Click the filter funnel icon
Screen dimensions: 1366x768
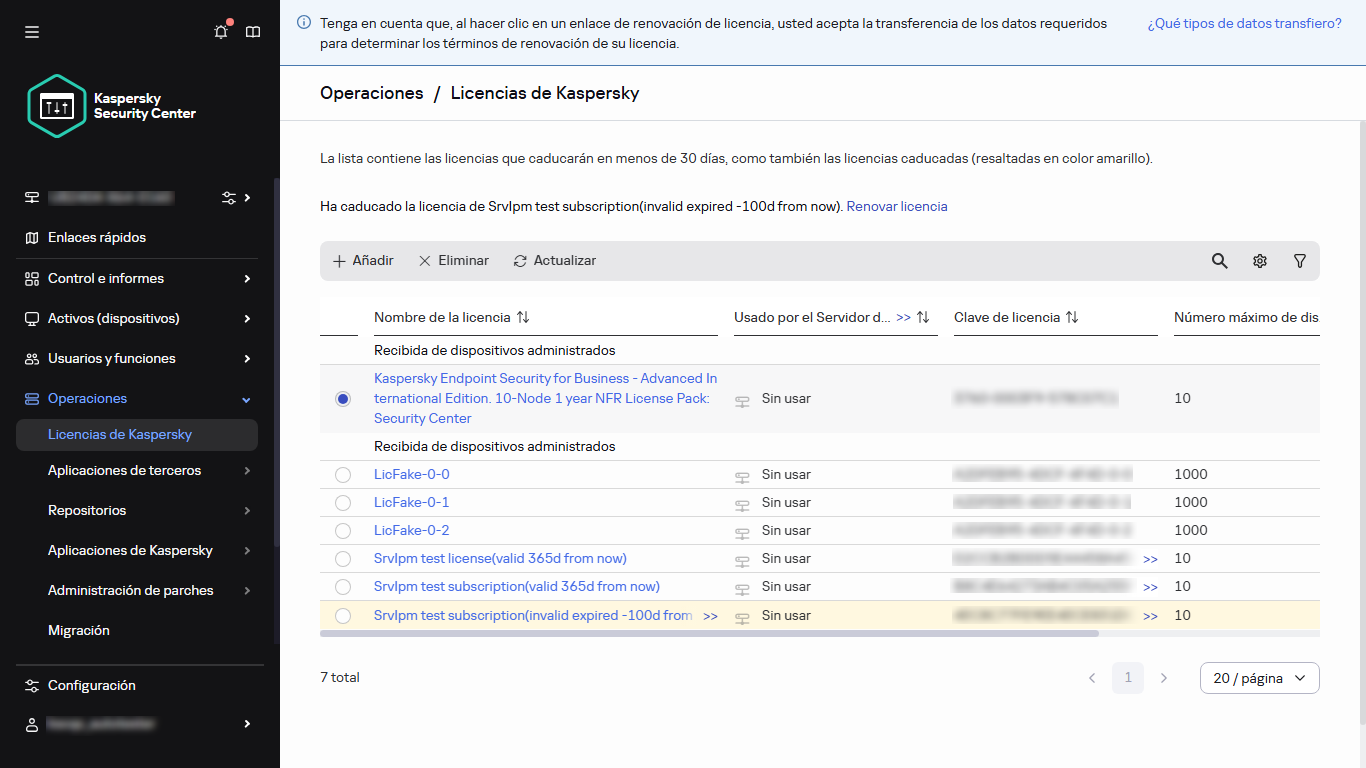click(x=1299, y=261)
